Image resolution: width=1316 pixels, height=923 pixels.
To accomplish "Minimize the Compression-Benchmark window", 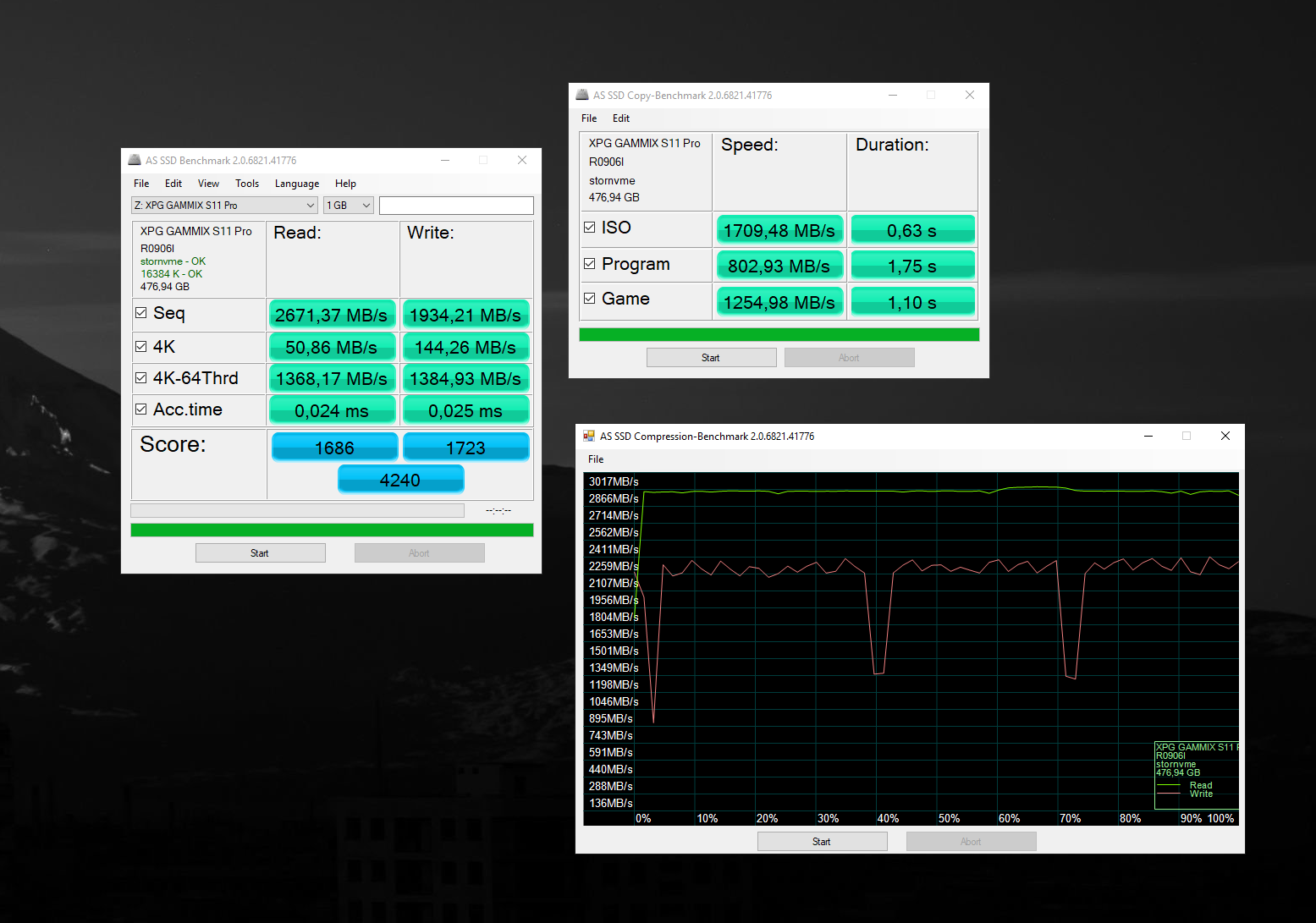I will (x=1148, y=436).
